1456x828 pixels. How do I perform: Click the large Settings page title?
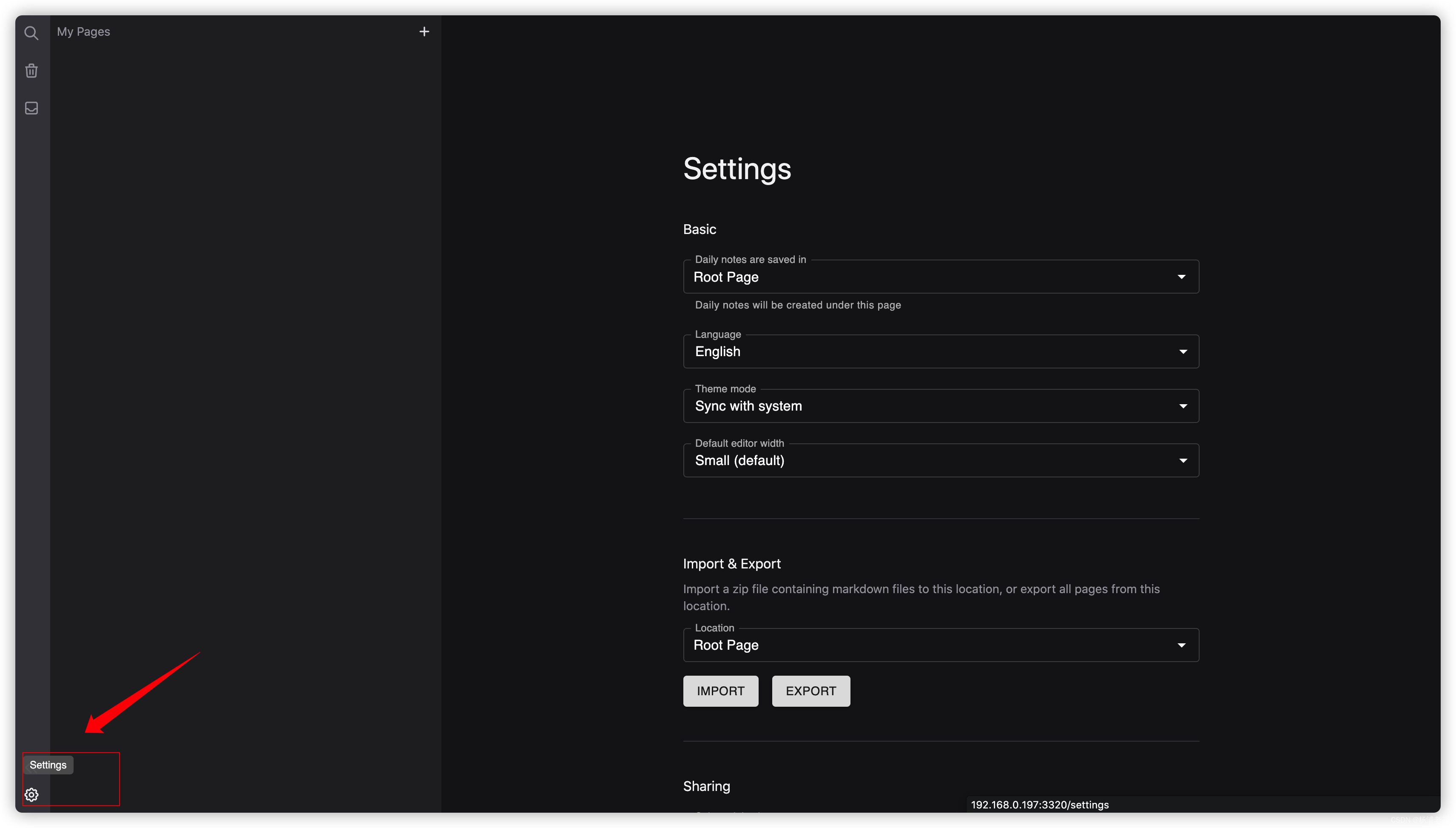click(x=737, y=169)
